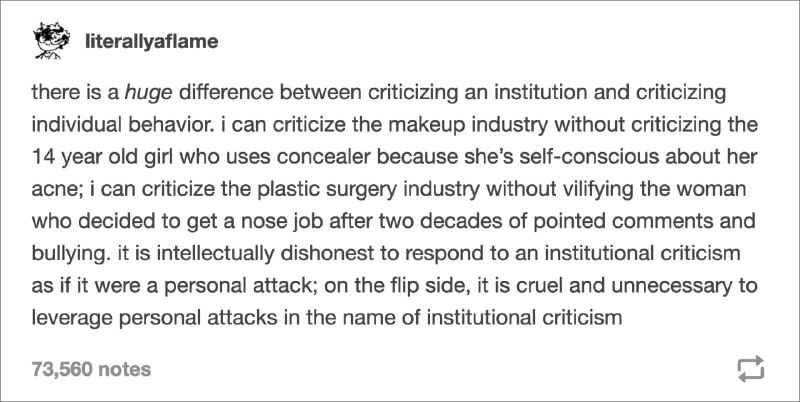Click the phrase "personal attack;" in the post
This screenshot has height=402, width=800.
[245, 286]
